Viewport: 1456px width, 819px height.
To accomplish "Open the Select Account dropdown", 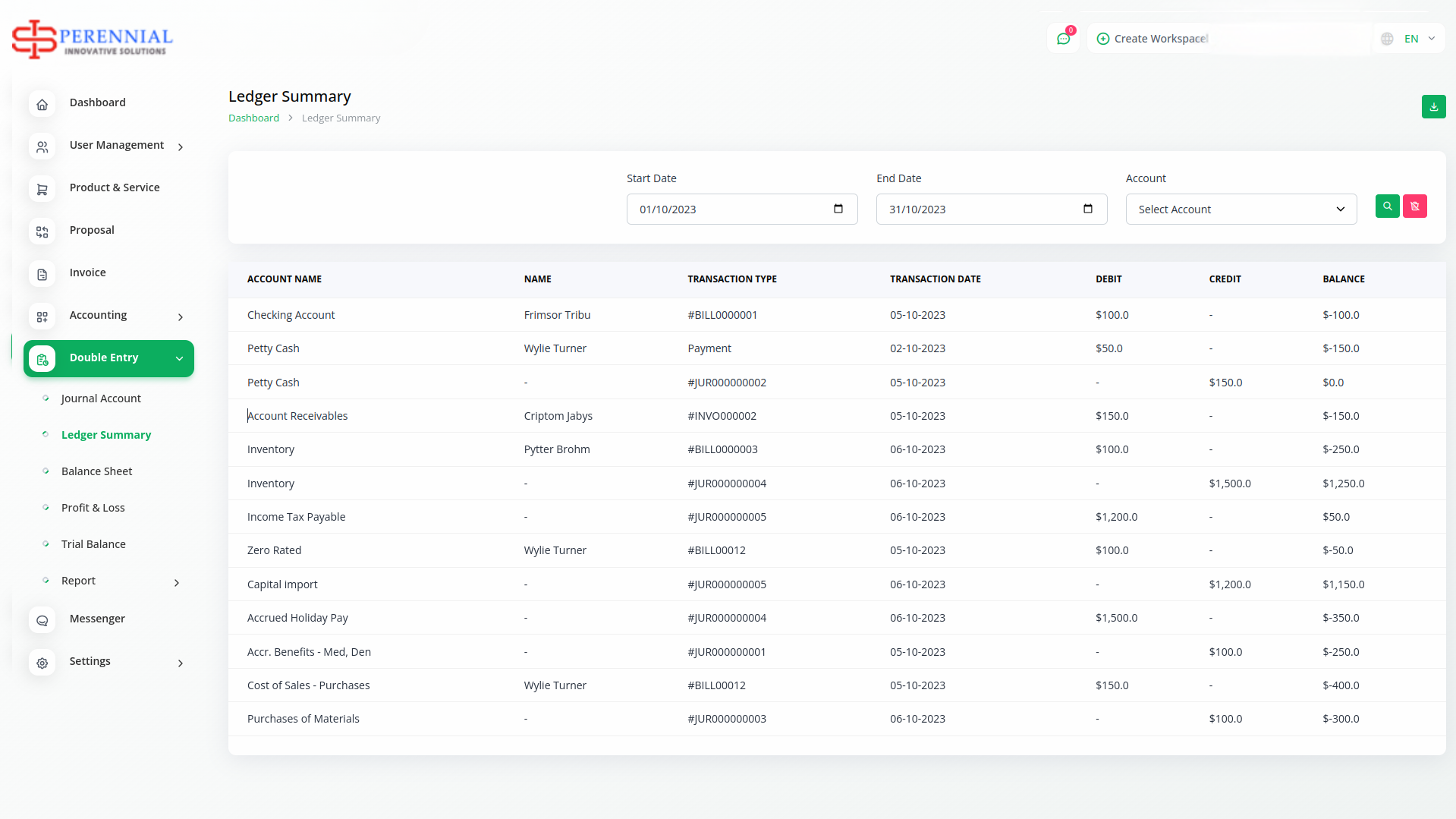I will 1241,209.
